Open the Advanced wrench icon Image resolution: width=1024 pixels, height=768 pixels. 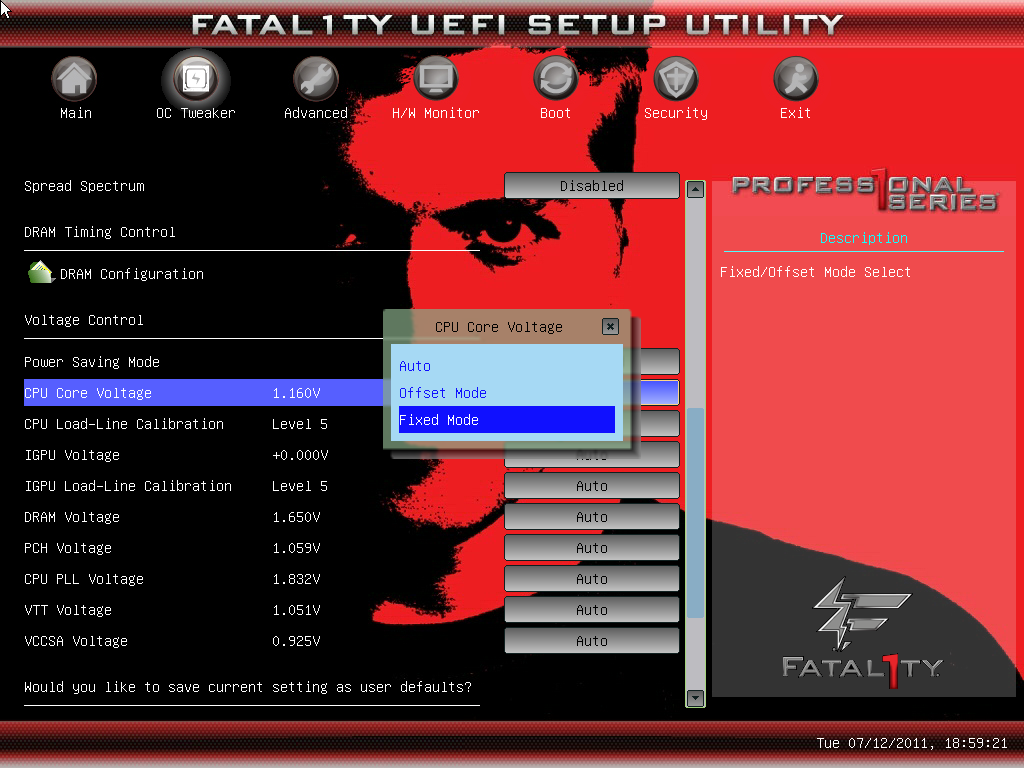315,79
